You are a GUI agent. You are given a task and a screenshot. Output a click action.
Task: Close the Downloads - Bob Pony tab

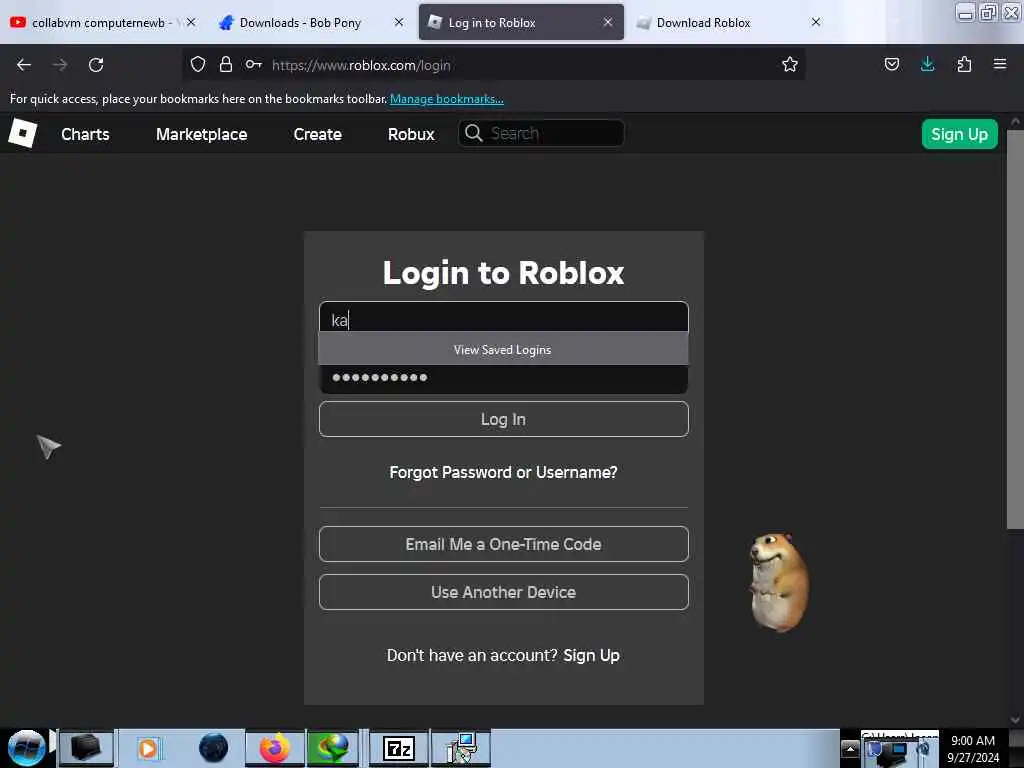click(399, 22)
